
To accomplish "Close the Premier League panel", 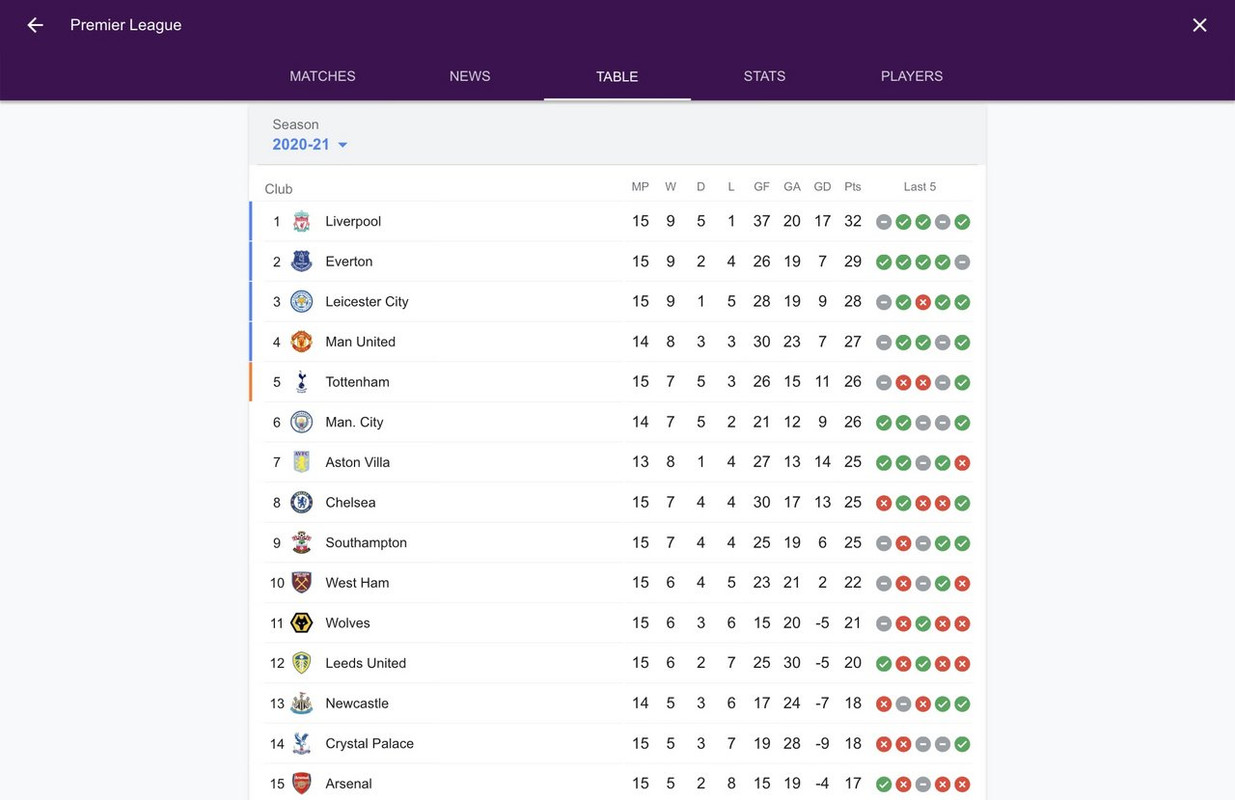I will (1199, 25).
